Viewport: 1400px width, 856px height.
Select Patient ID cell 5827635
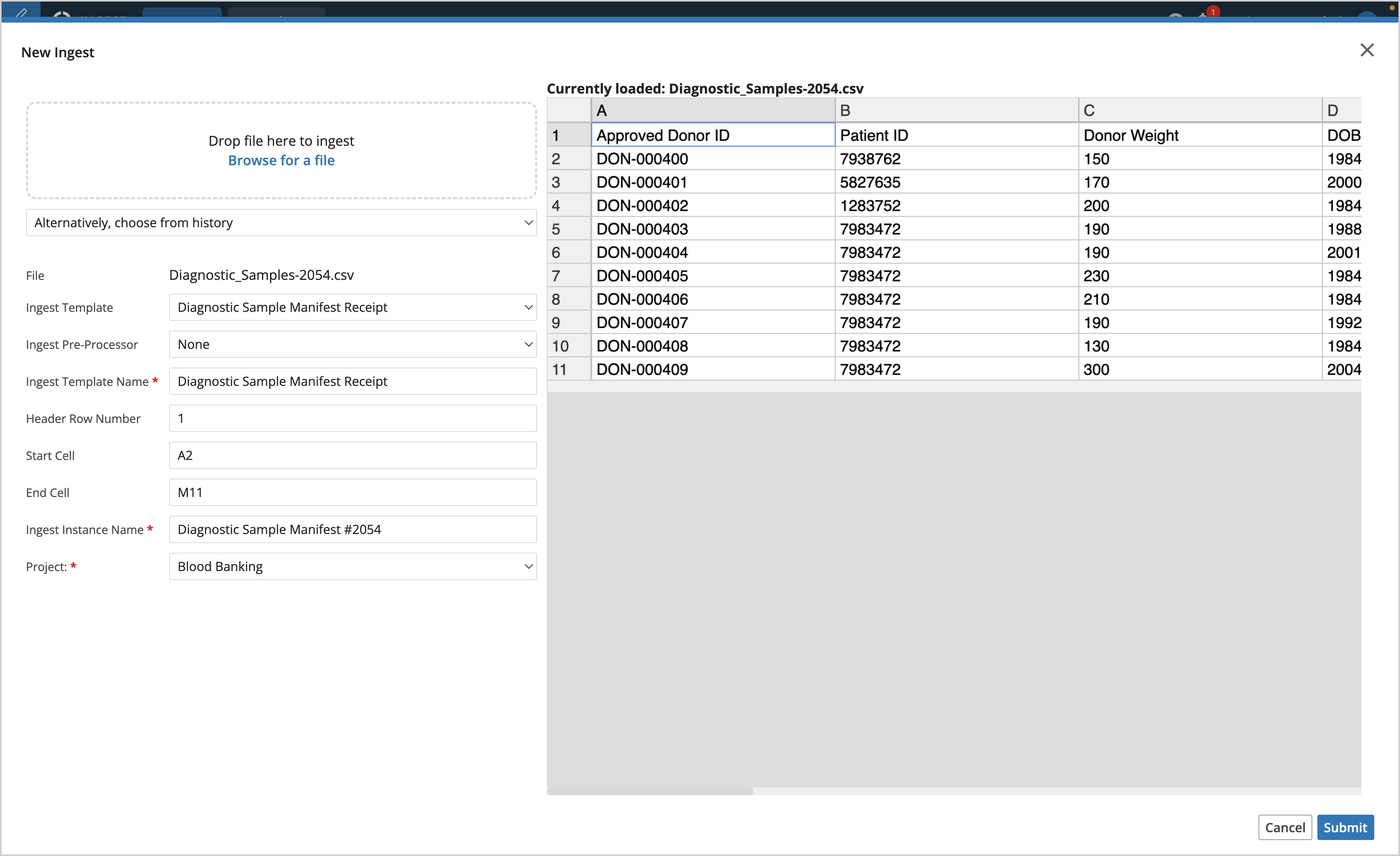click(x=957, y=182)
